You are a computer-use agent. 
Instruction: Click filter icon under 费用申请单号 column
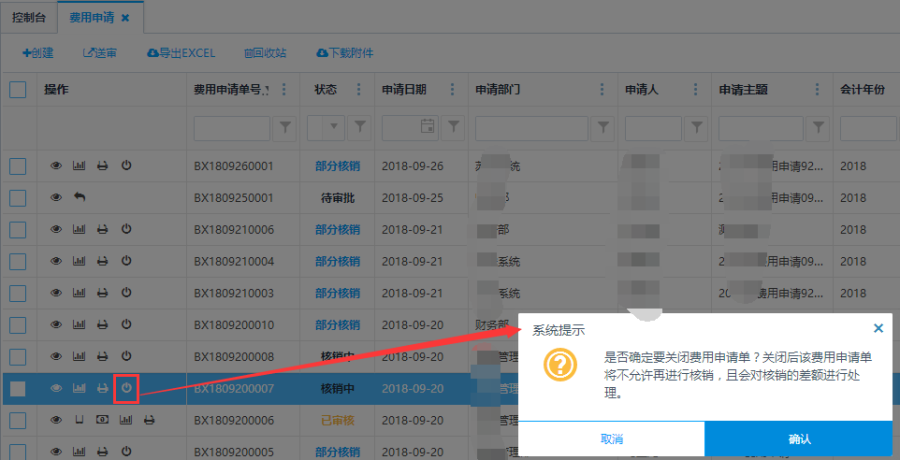[x=285, y=127]
